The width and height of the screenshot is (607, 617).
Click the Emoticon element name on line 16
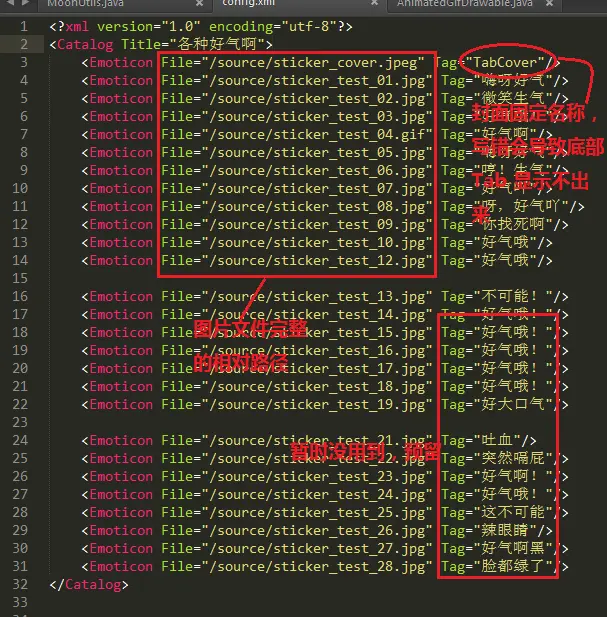pyautogui.click(x=121, y=297)
